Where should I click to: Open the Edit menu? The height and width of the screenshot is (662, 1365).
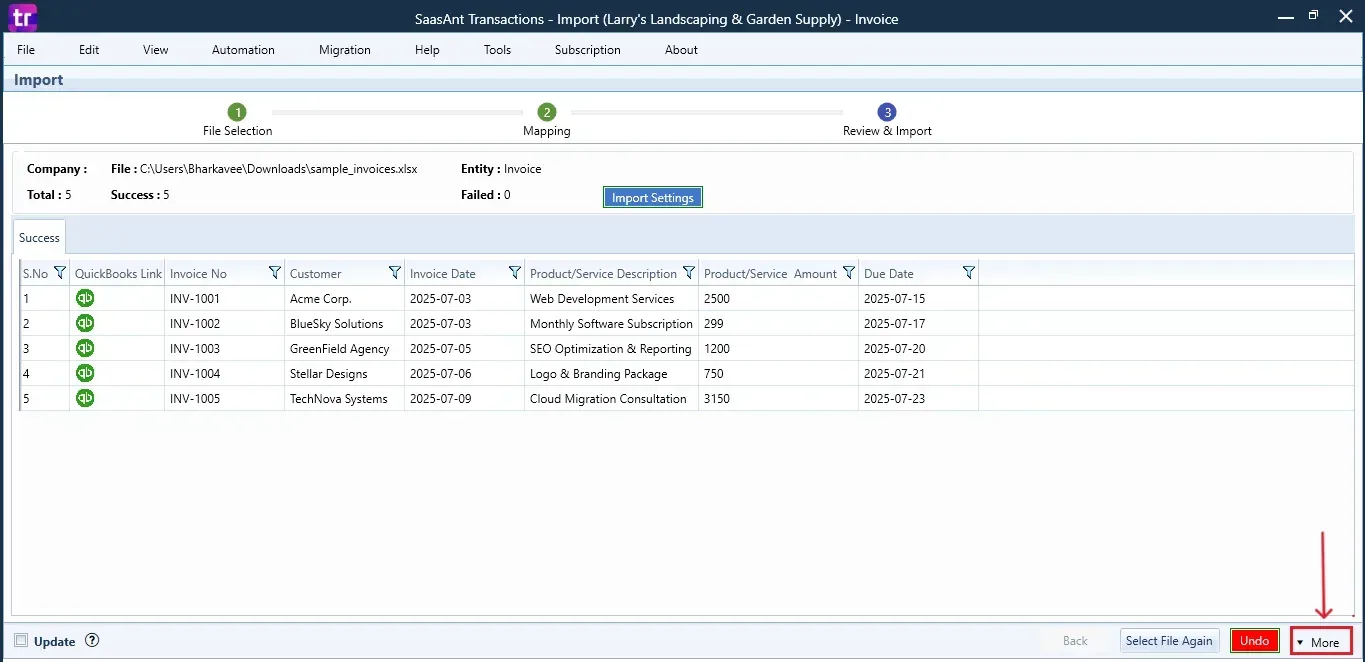[89, 50]
